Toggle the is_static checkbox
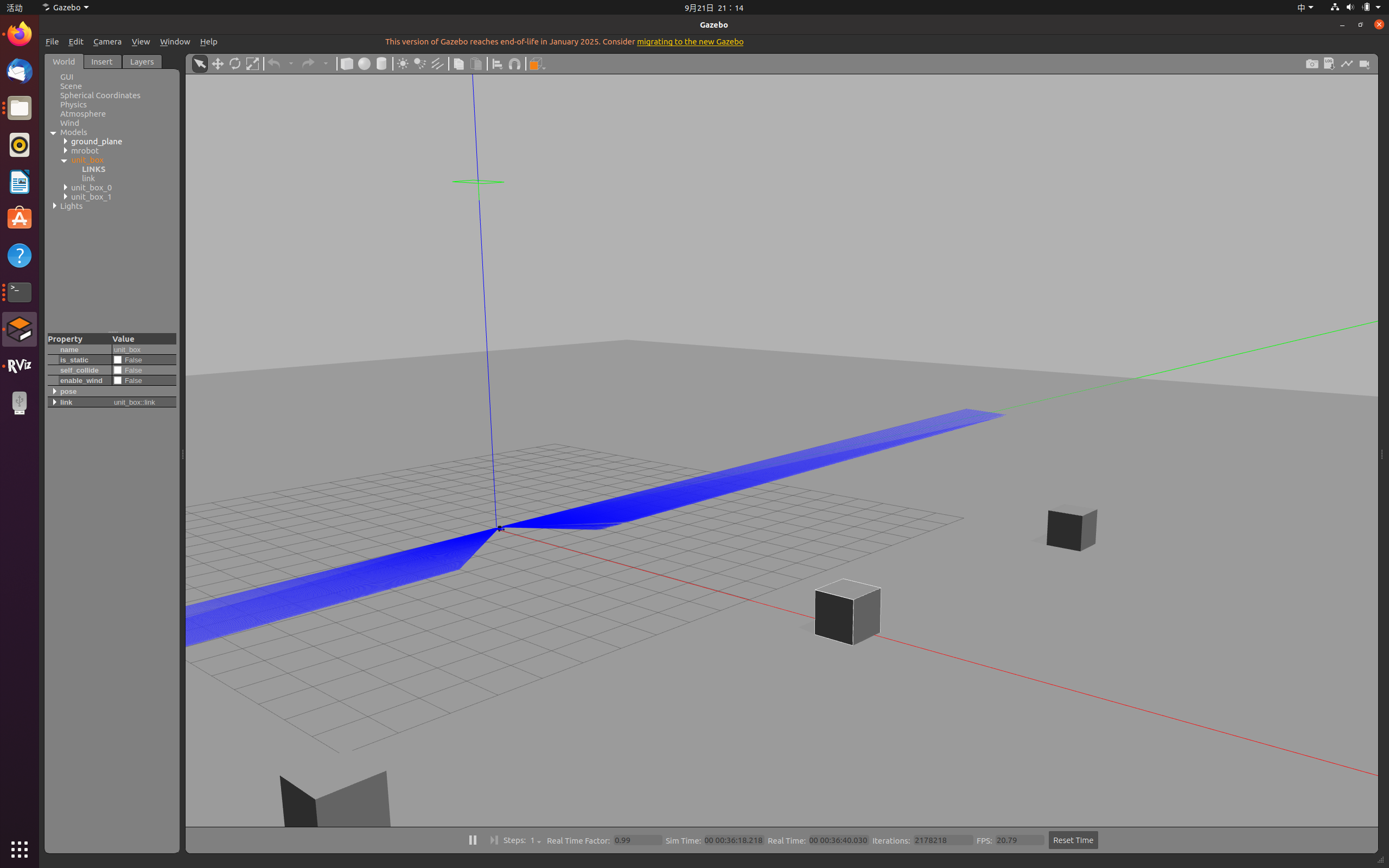 [118, 360]
